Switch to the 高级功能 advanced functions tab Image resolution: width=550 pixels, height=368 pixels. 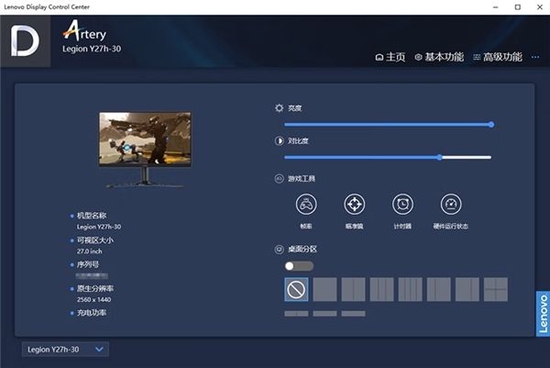[498, 57]
